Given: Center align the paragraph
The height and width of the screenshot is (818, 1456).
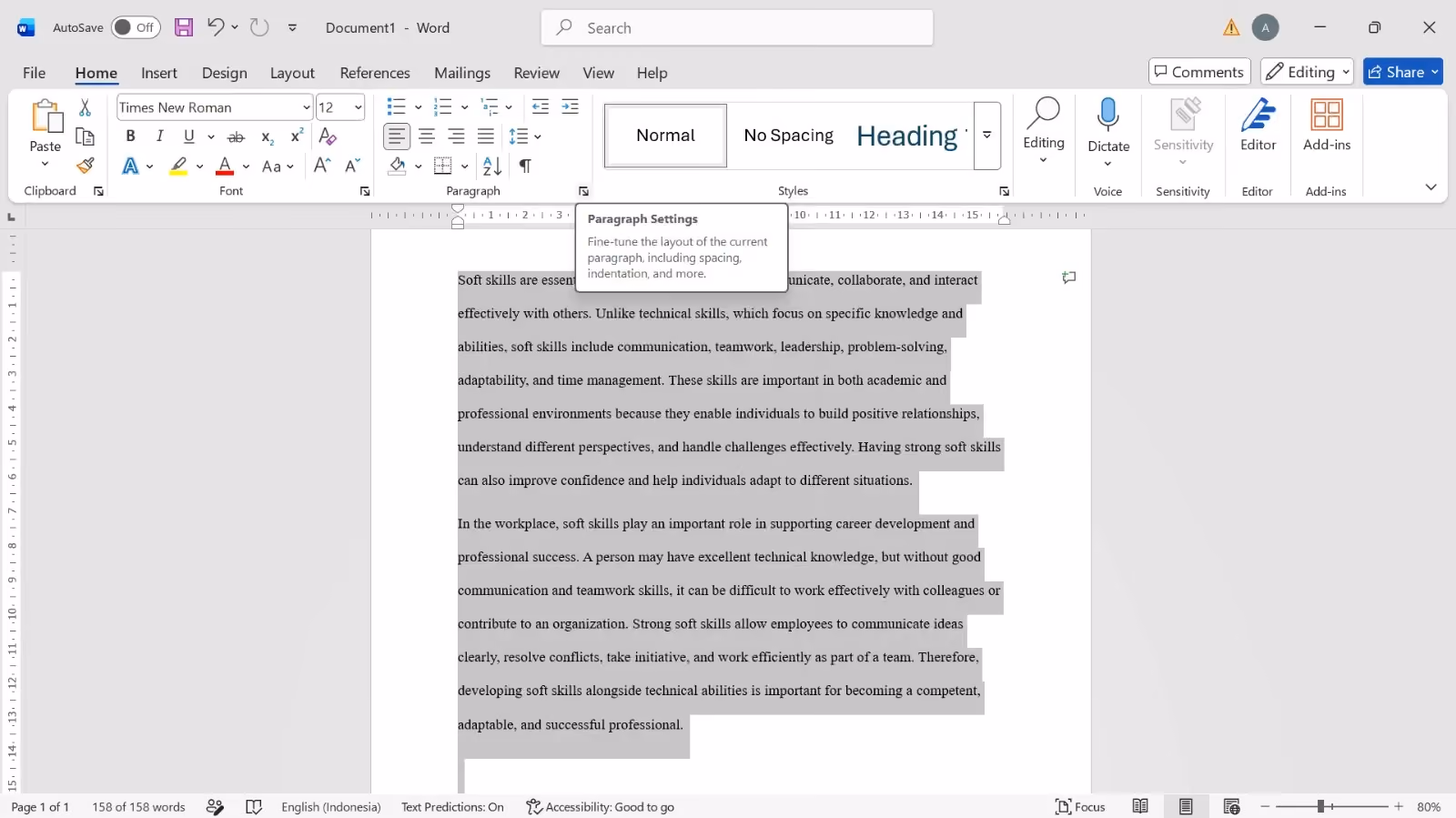Looking at the screenshot, I should click(427, 136).
